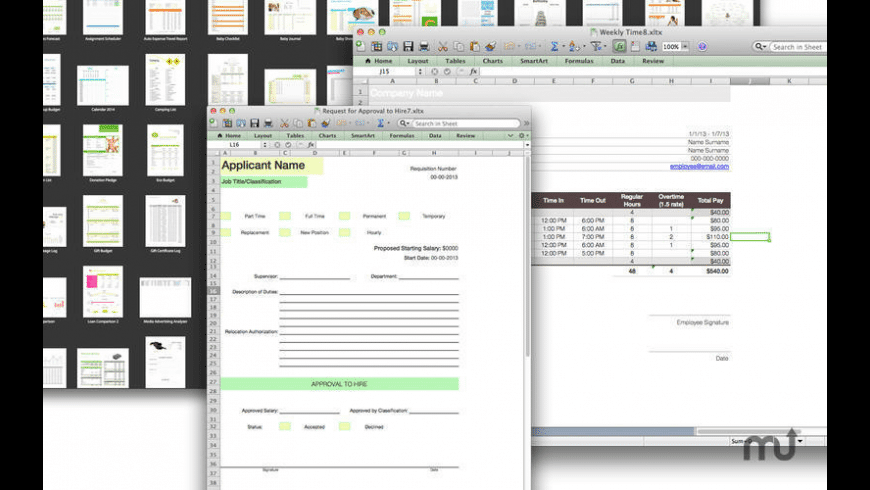Switch to SmartArt tab in Weekly Time8 ribbon

click(x=534, y=61)
